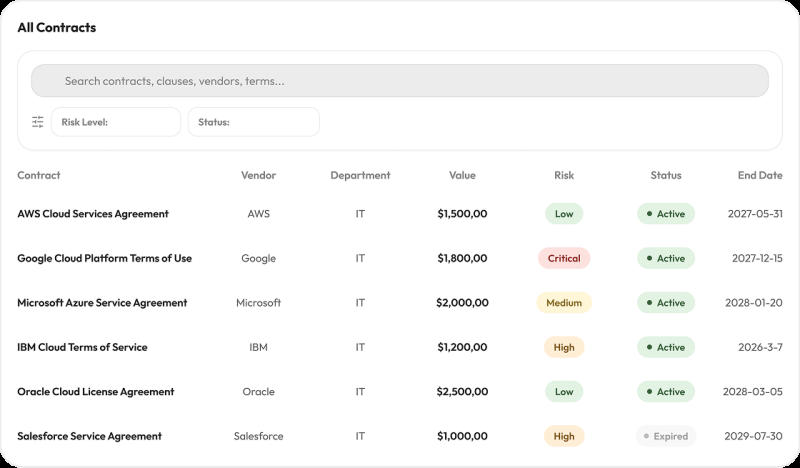
Task: Open Salesforce Service Agreement contract
Action: [x=89, y=436]
